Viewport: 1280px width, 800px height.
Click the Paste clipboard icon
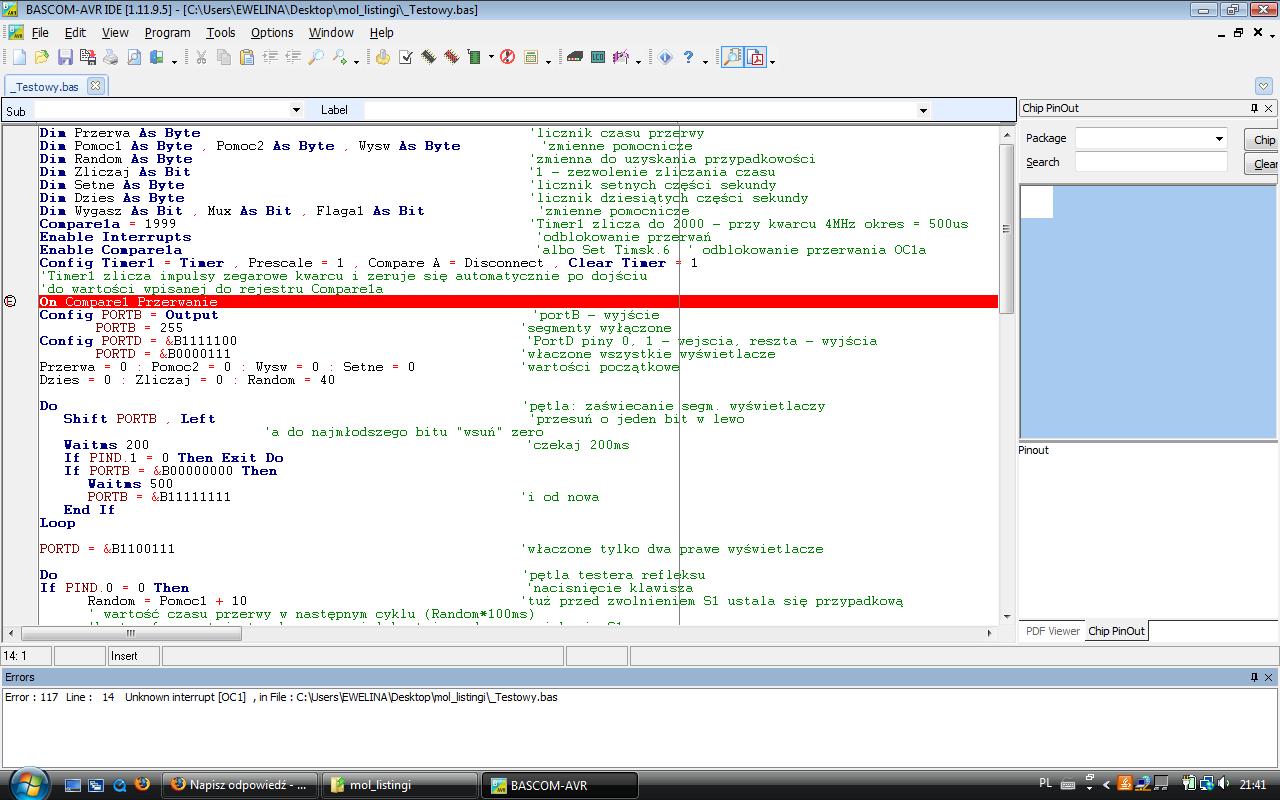(x=246, y=58)
